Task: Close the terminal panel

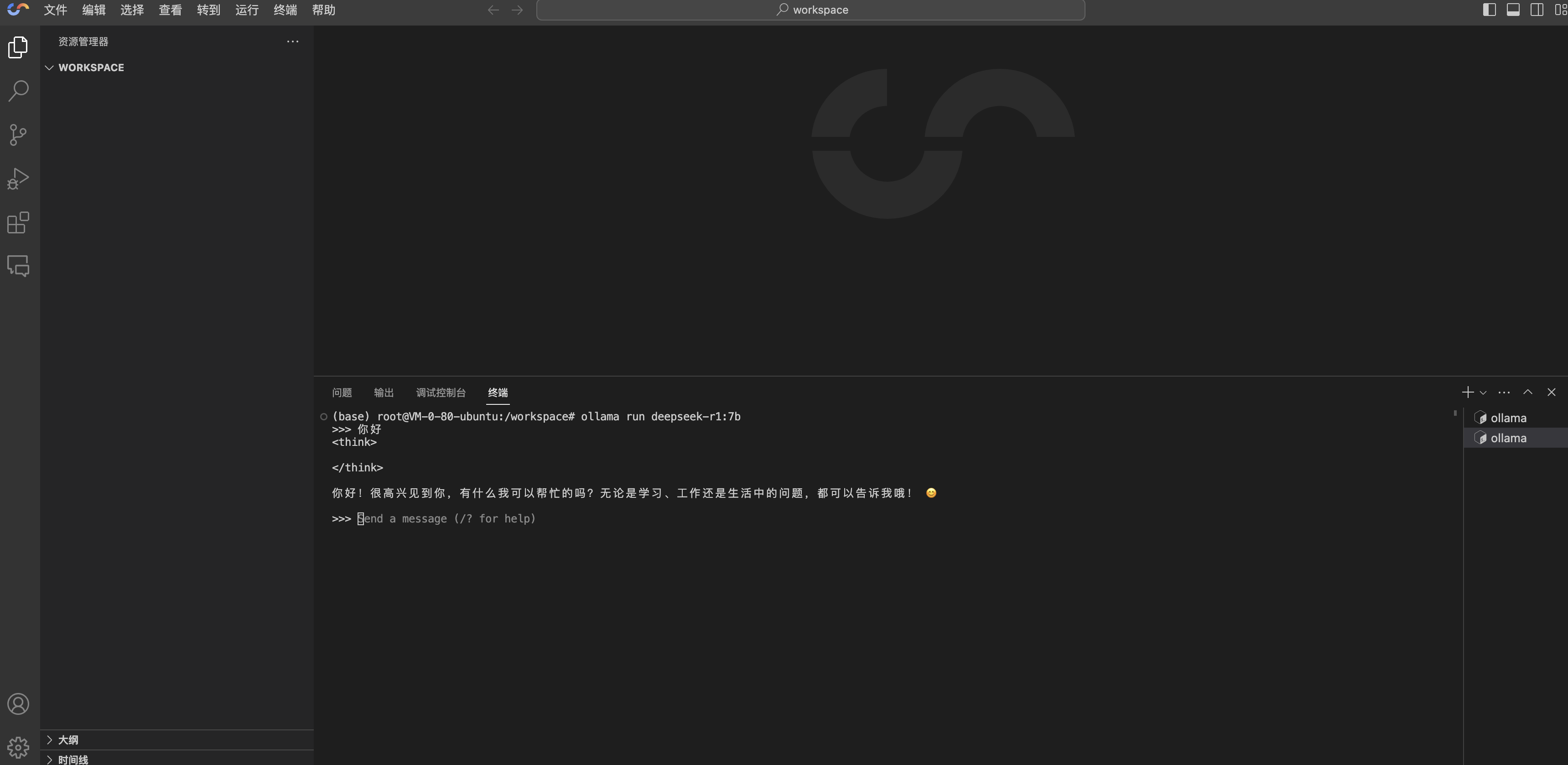Action: (1552, 392)
